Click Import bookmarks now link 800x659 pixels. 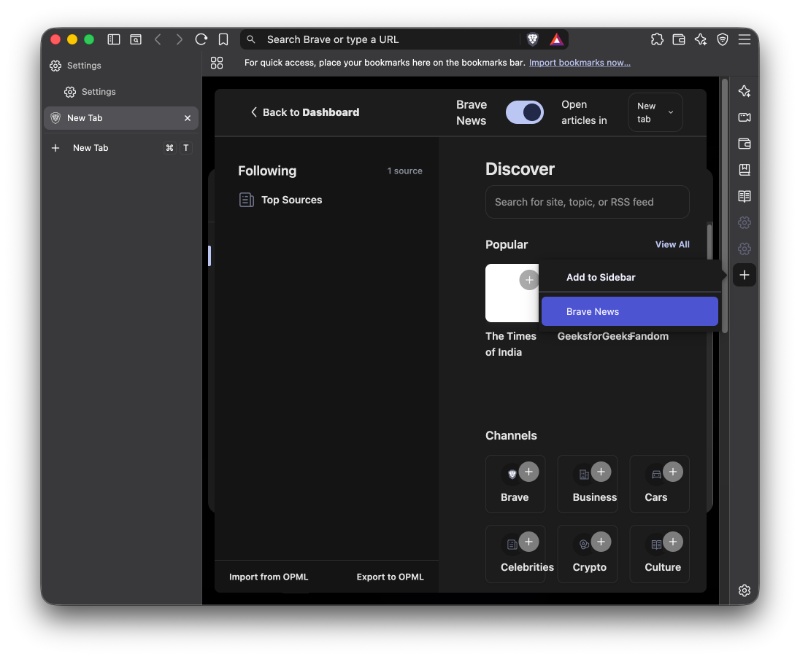pos(580,63)
